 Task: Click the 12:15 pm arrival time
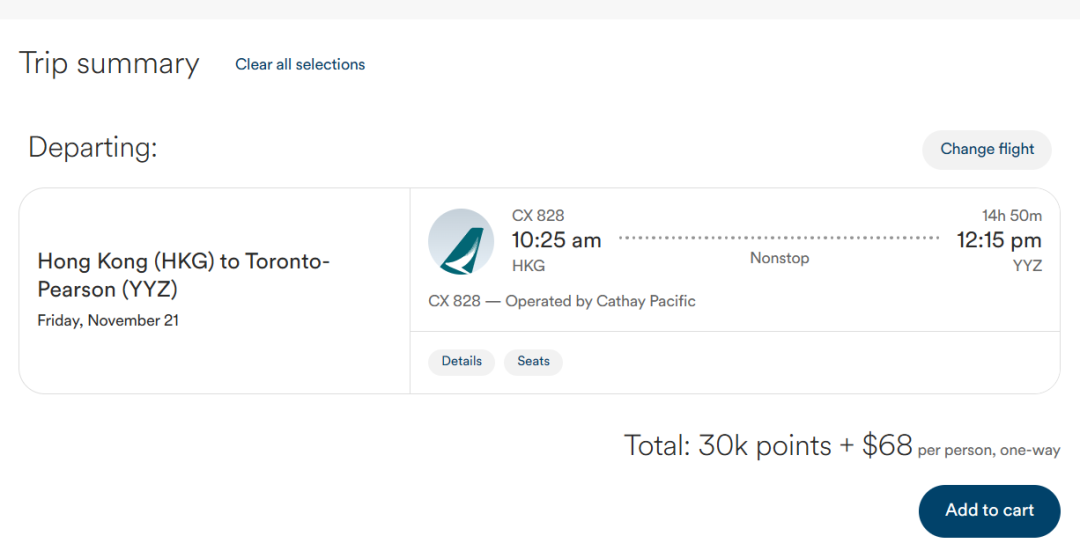(x=998, y=240)
